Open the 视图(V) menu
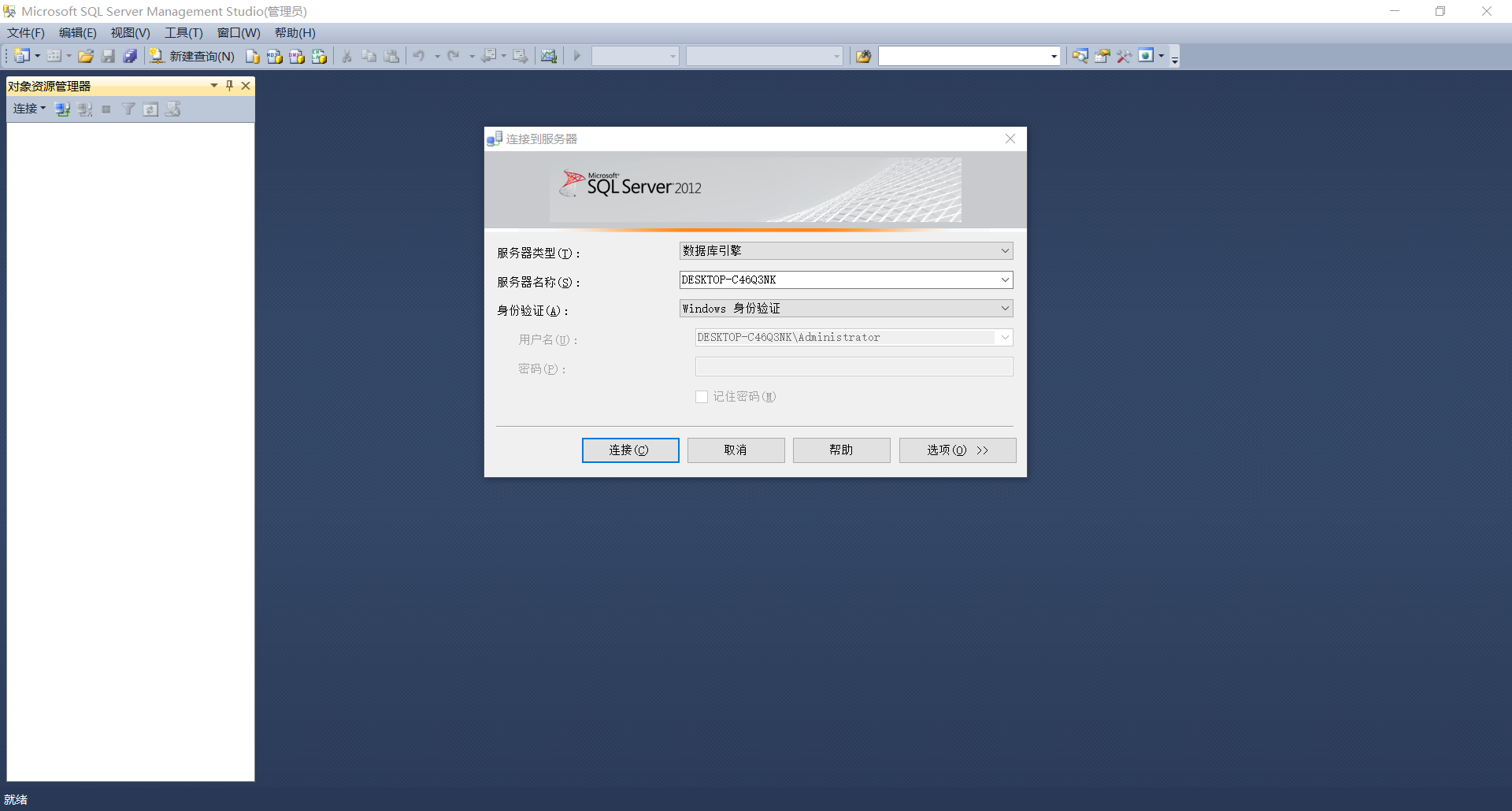Screen dimensions: 1512x811 [x=130, y=33]
